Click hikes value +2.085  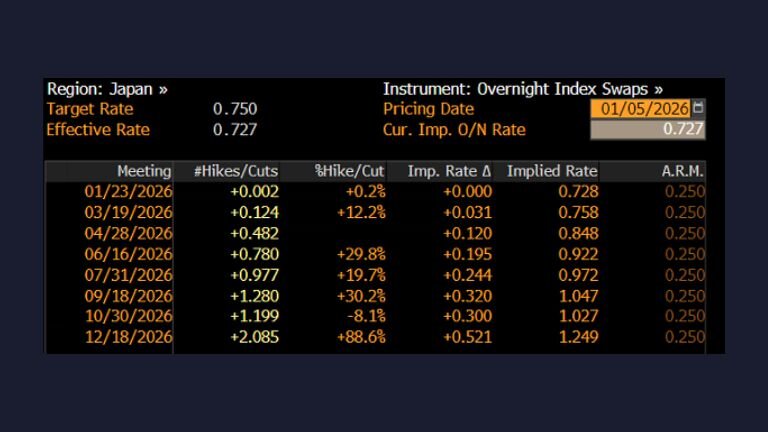click(255, 337)
